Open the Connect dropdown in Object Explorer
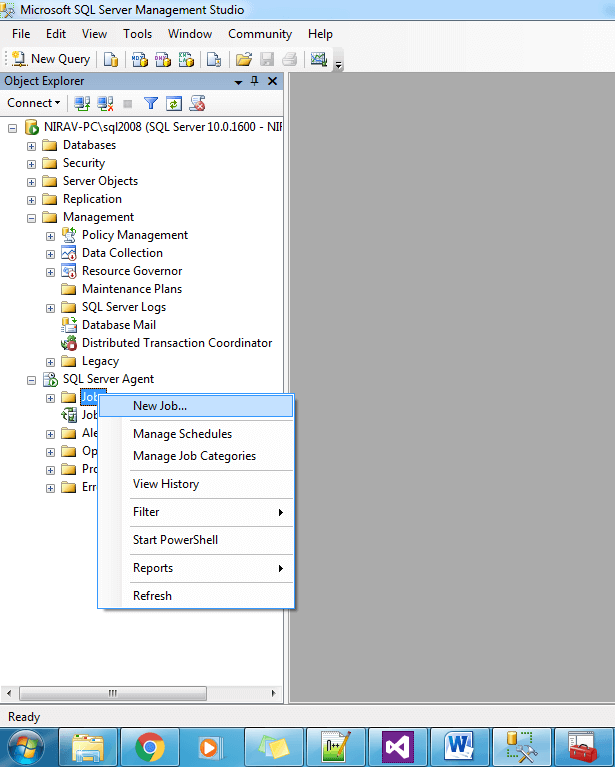The width and height of the screenshot is (615, 768). pos(33,103)
